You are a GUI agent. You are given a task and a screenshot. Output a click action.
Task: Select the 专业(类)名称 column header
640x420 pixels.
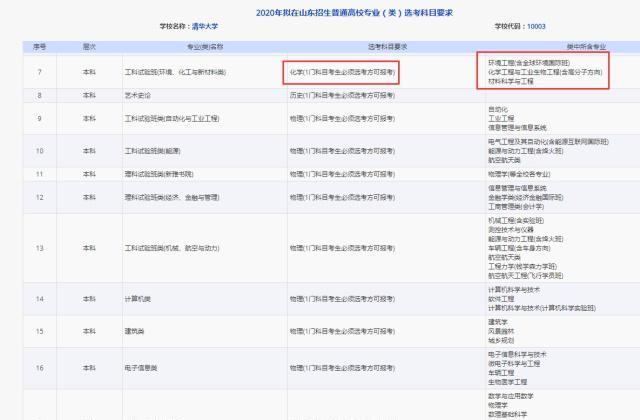(205, 47)
